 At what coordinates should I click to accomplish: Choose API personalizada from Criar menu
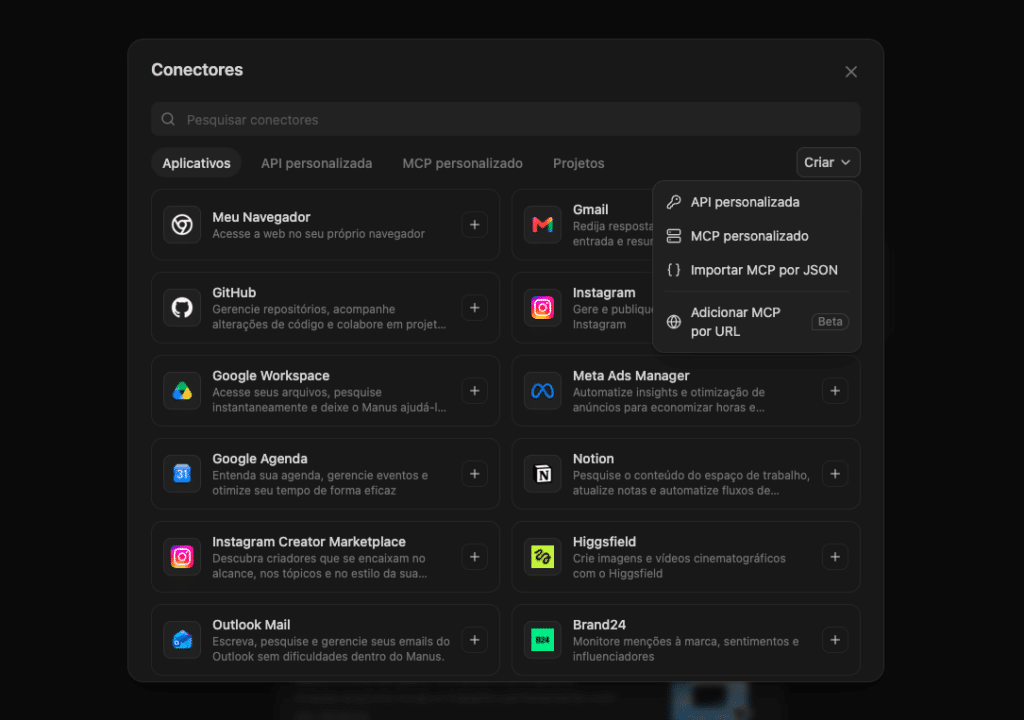pos(757,202)
